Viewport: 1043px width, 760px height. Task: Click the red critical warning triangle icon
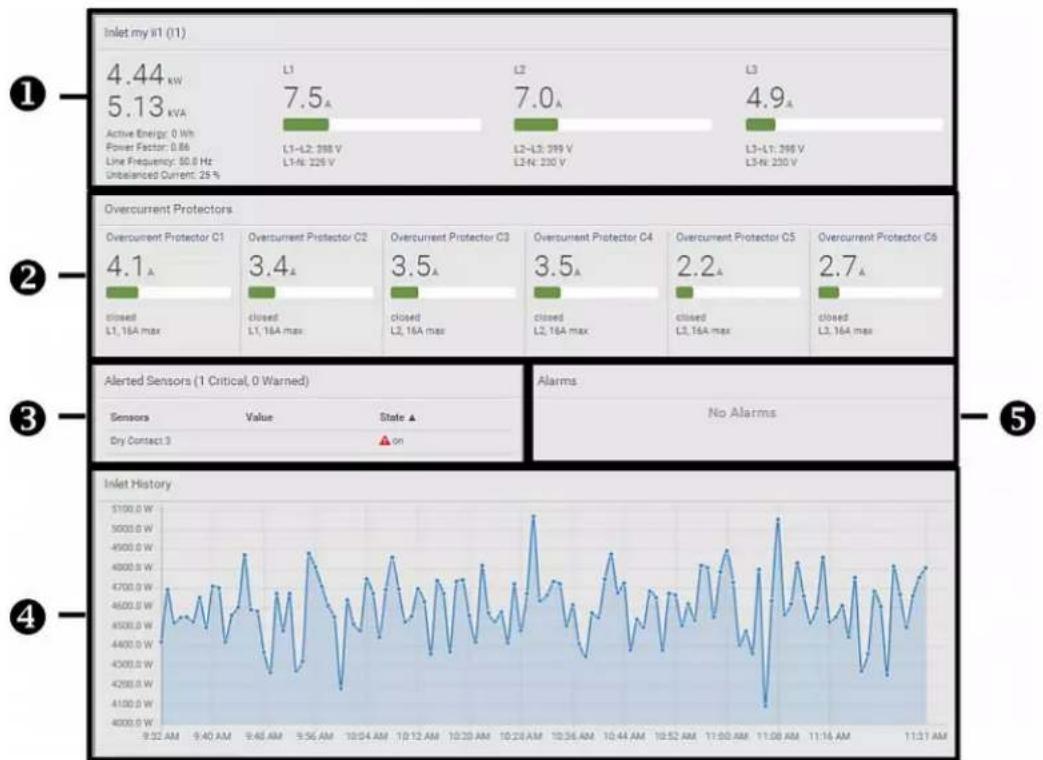(384, 440)
